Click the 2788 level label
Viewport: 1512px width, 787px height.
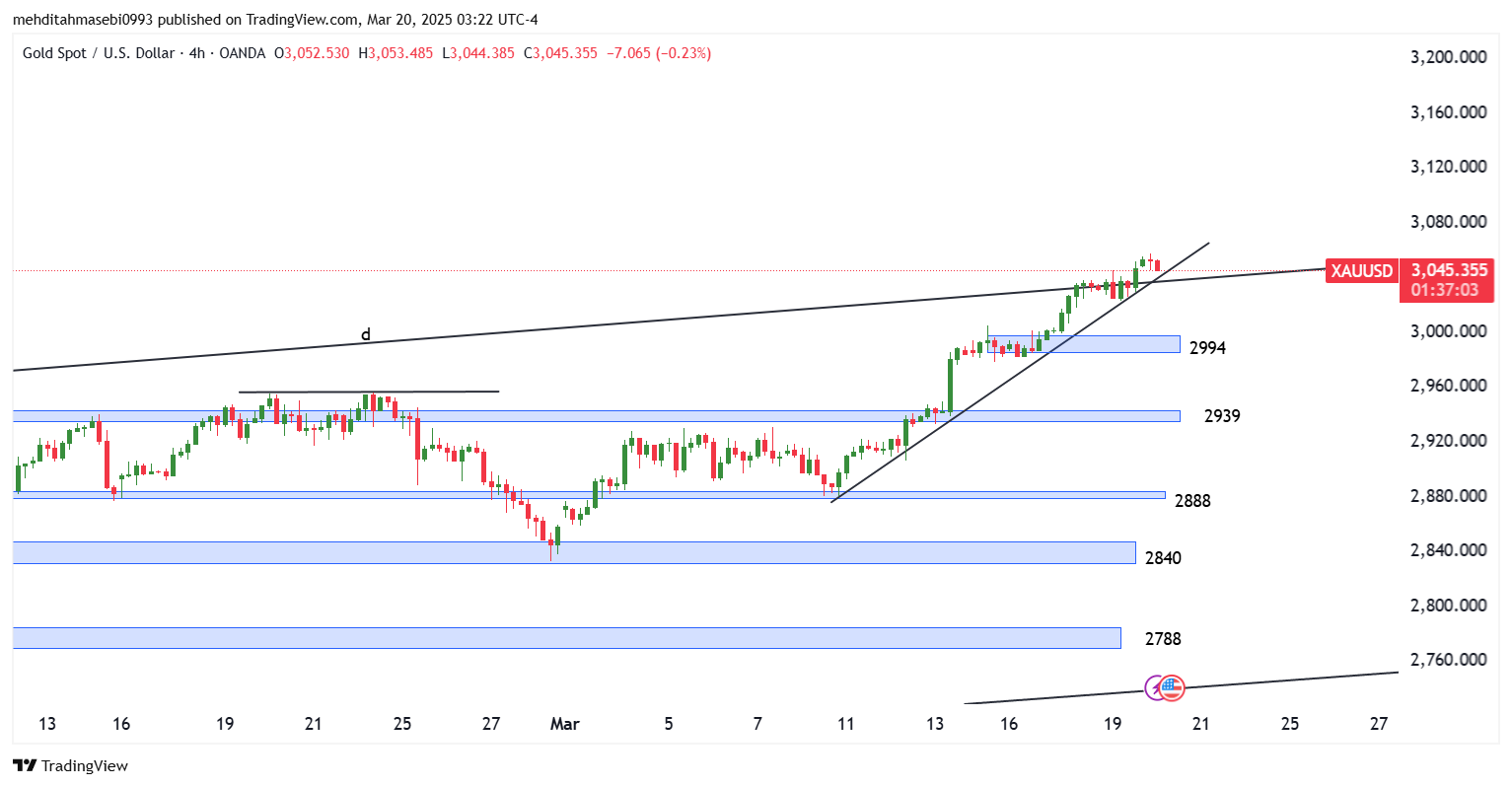pyautogui.click(x=1163, y=639)
